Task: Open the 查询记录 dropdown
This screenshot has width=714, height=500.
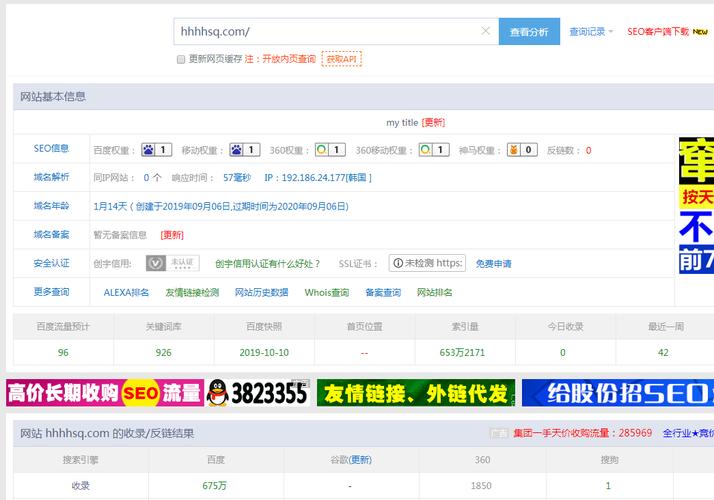Action: coord(591,32)
